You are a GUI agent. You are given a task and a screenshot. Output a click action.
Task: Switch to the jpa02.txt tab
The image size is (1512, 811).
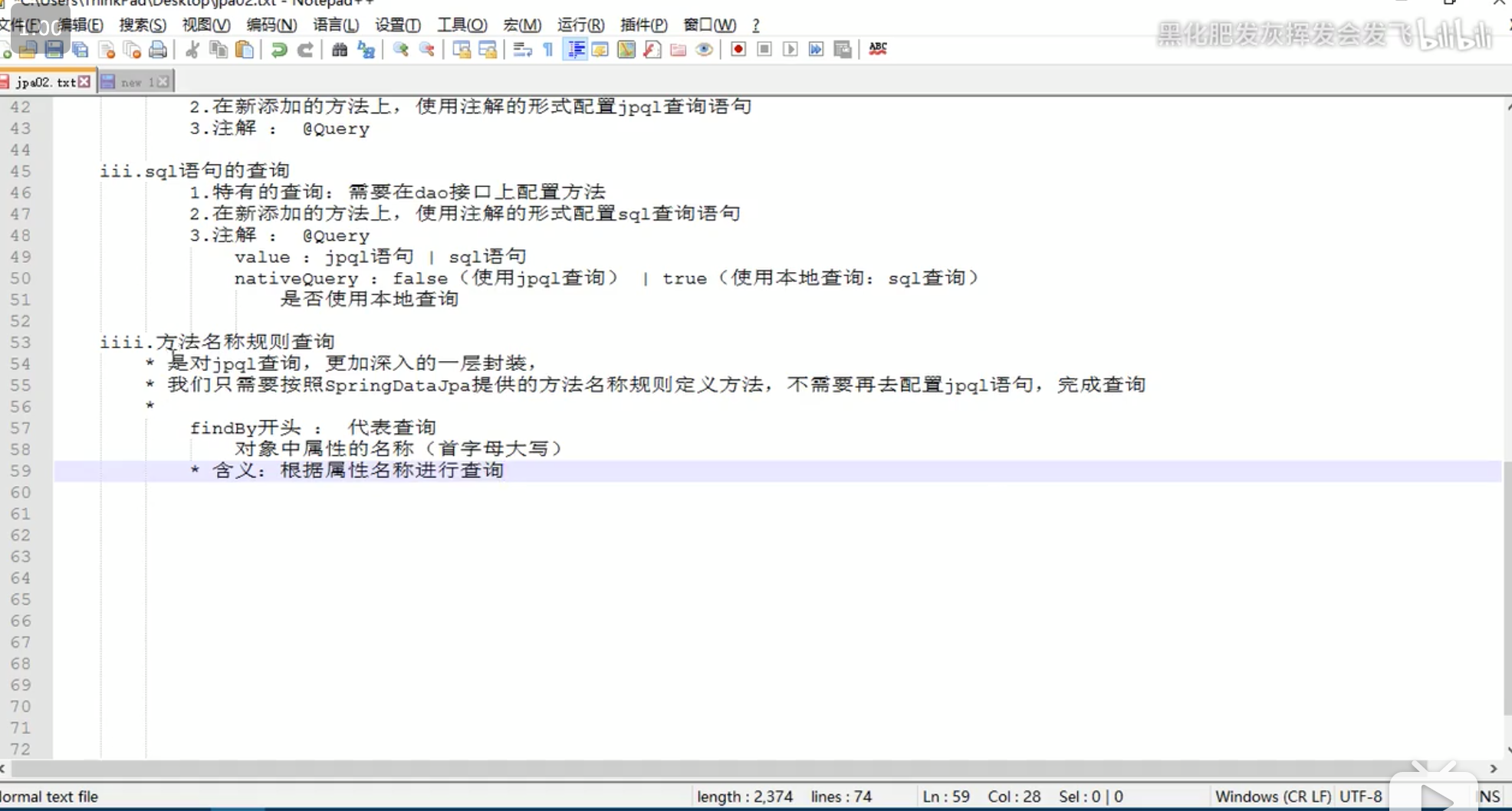[x=44, y=82]
